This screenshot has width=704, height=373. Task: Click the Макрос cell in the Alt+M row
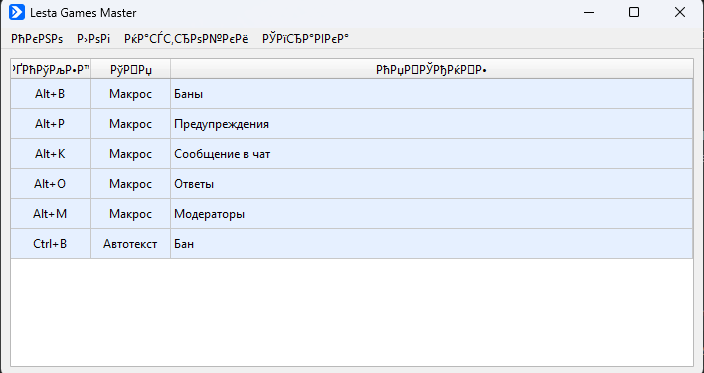[131, 214]
